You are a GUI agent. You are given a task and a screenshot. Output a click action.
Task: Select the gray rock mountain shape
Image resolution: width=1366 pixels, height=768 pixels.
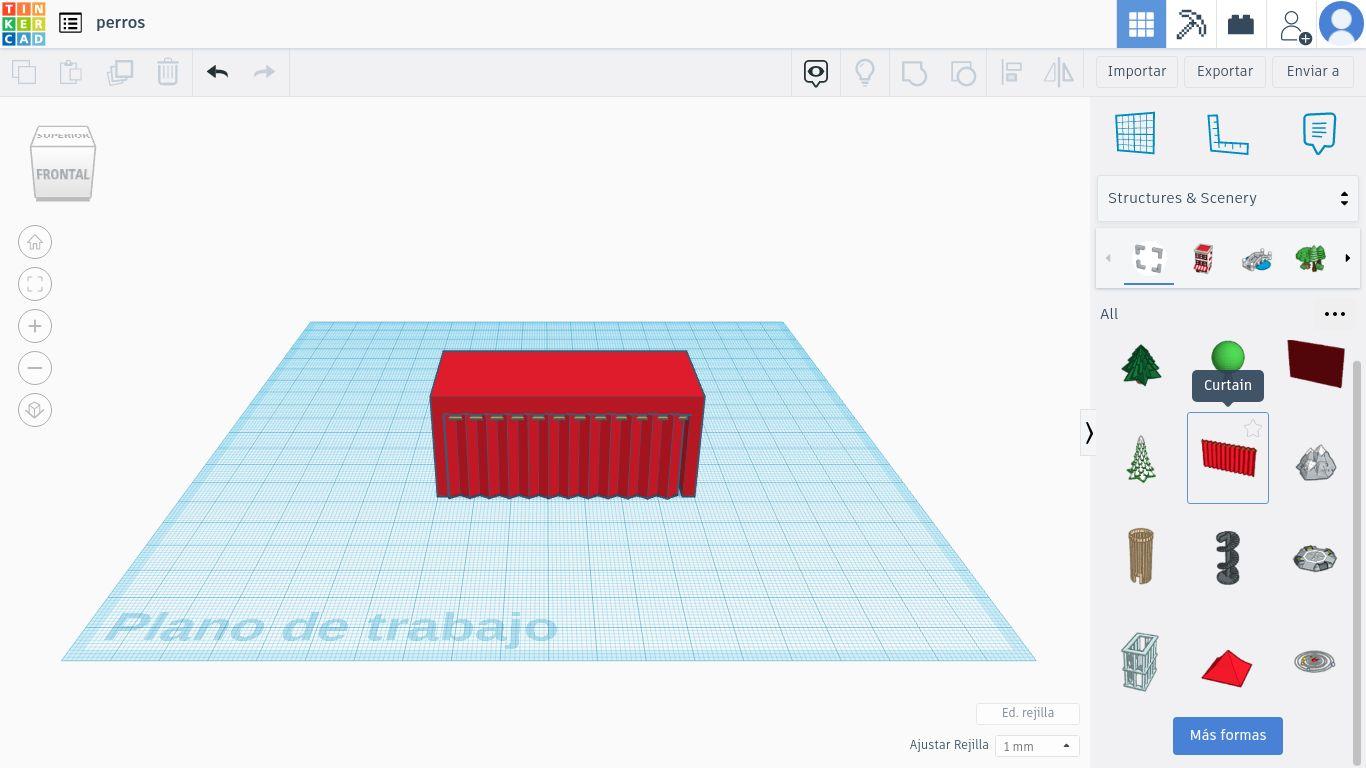[1315, 461]
